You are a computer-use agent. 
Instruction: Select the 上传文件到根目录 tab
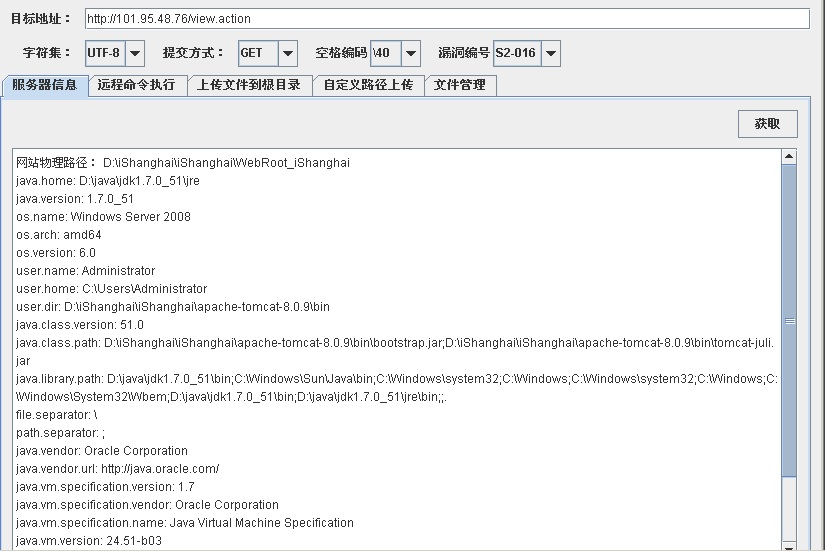tap(249, 85)
